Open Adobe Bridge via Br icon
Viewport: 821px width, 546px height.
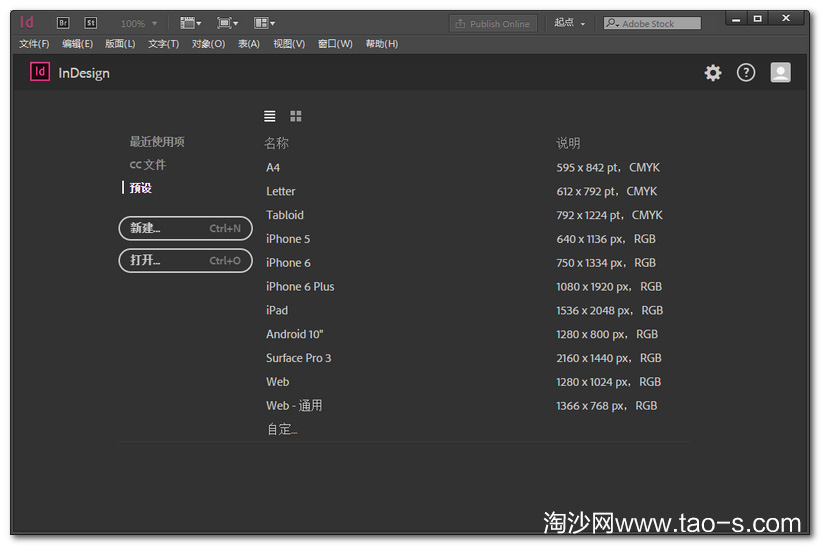(63, 23)
